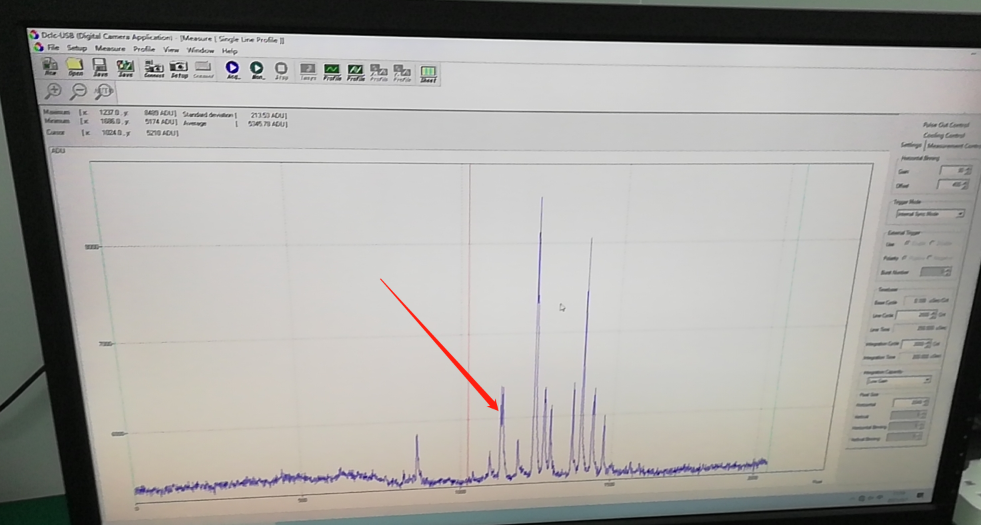Click the Stop acquisition icon
The height and width of the screenshot is (525, 981).
[281, 70]
